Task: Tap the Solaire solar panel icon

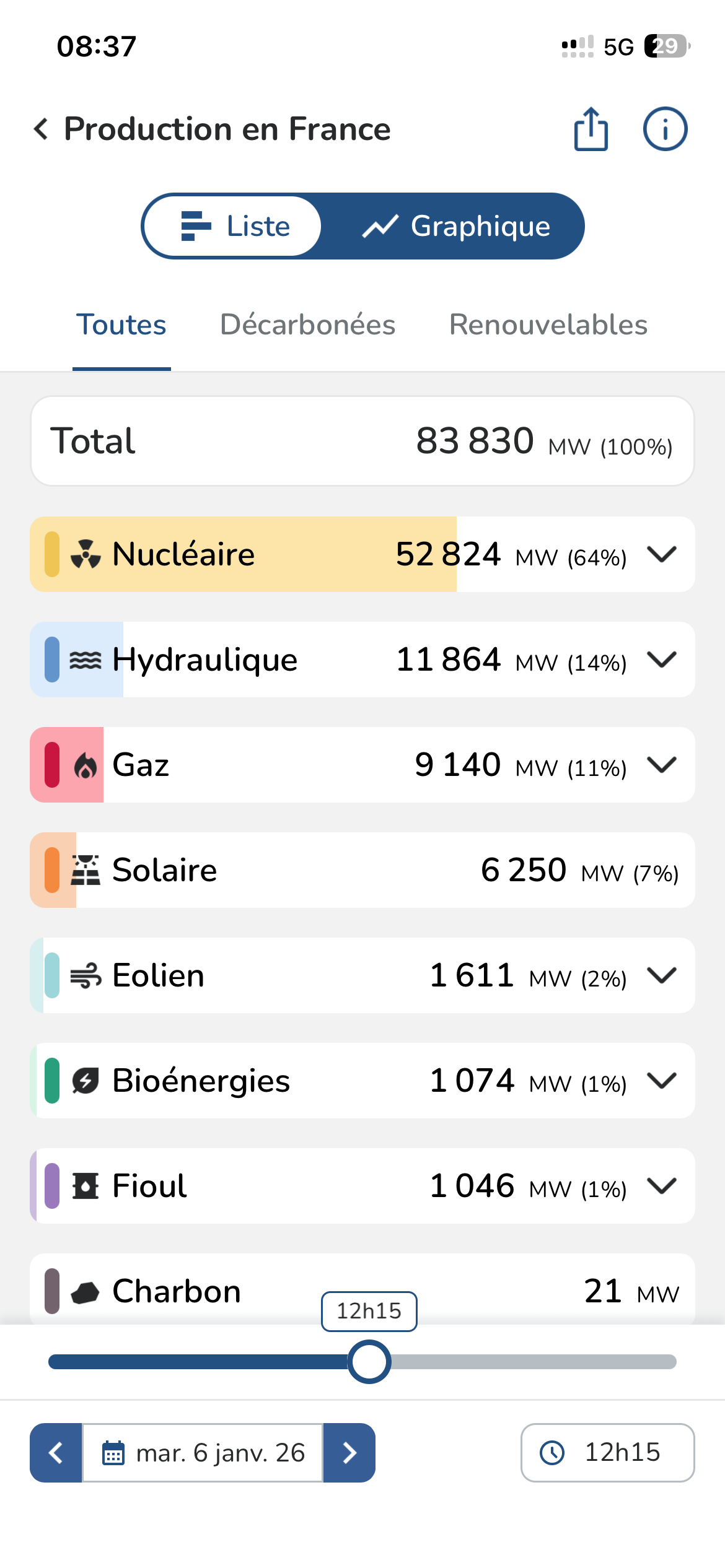Action: [x=86, y=870]
